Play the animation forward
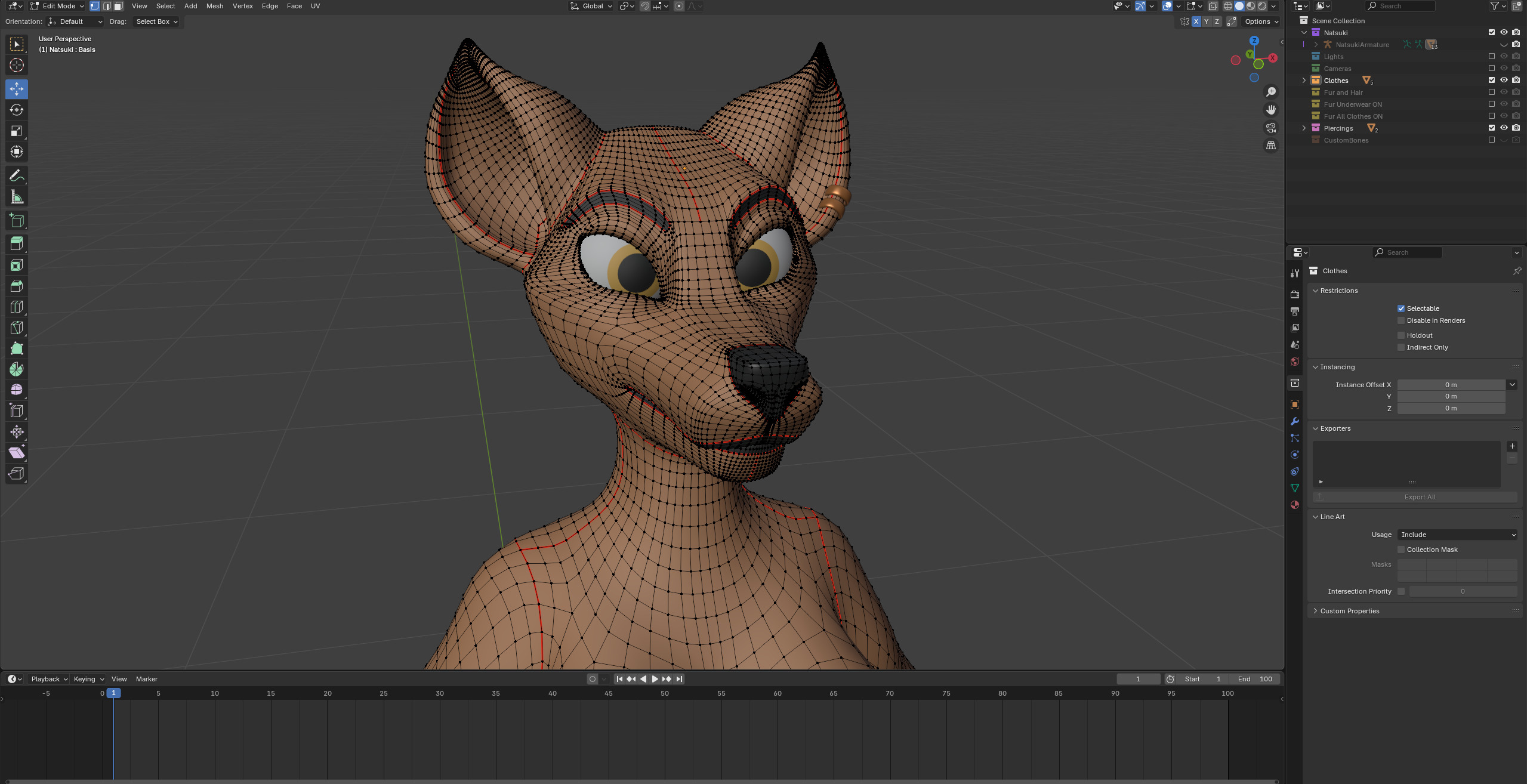The width and height of the screenshot is (1527, 784). (655, 679)
